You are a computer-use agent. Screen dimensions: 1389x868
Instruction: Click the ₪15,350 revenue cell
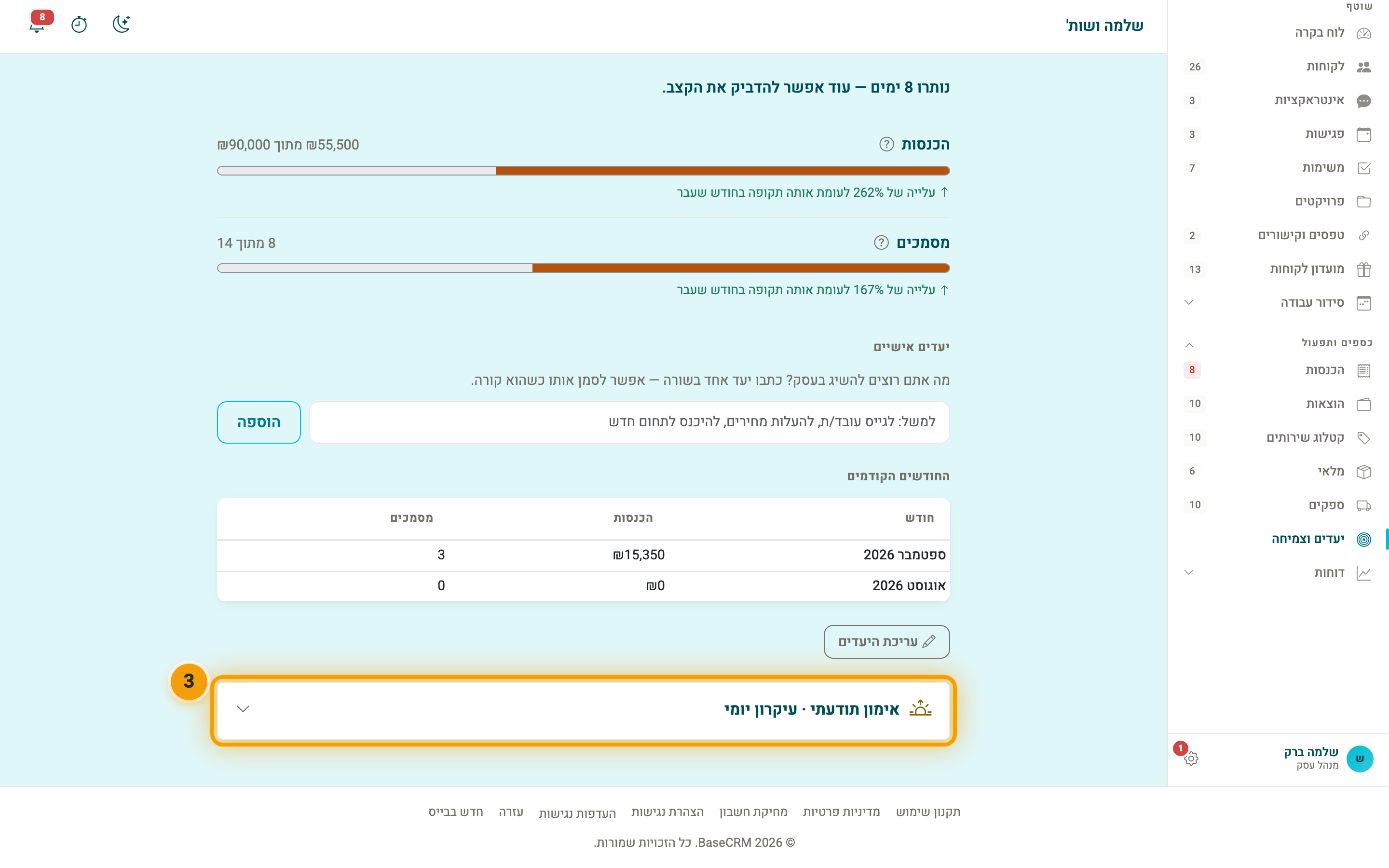(638, 555)
